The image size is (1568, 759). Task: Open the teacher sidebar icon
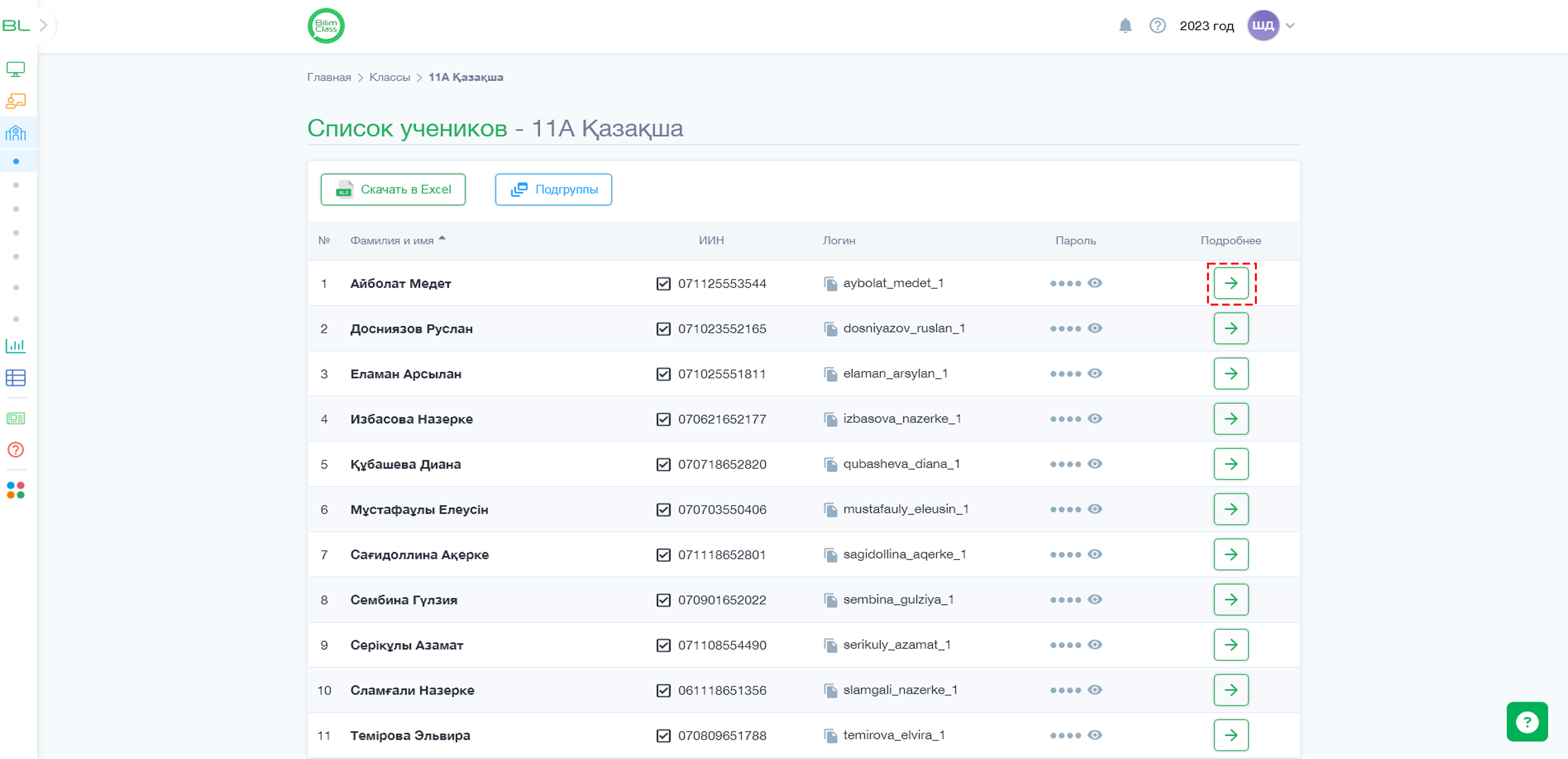(x=15, y=100)
